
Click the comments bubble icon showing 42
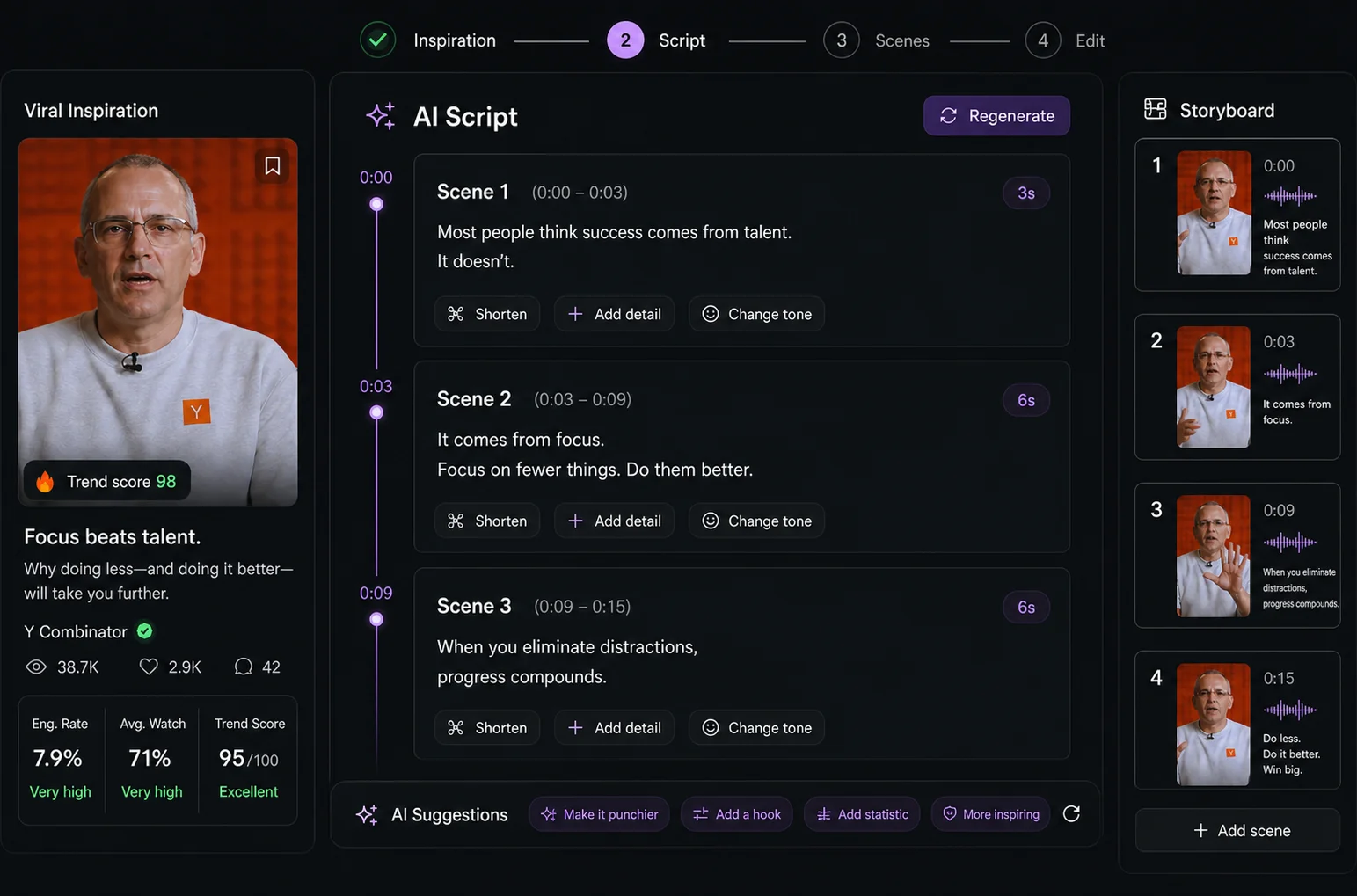pos(244,667)
